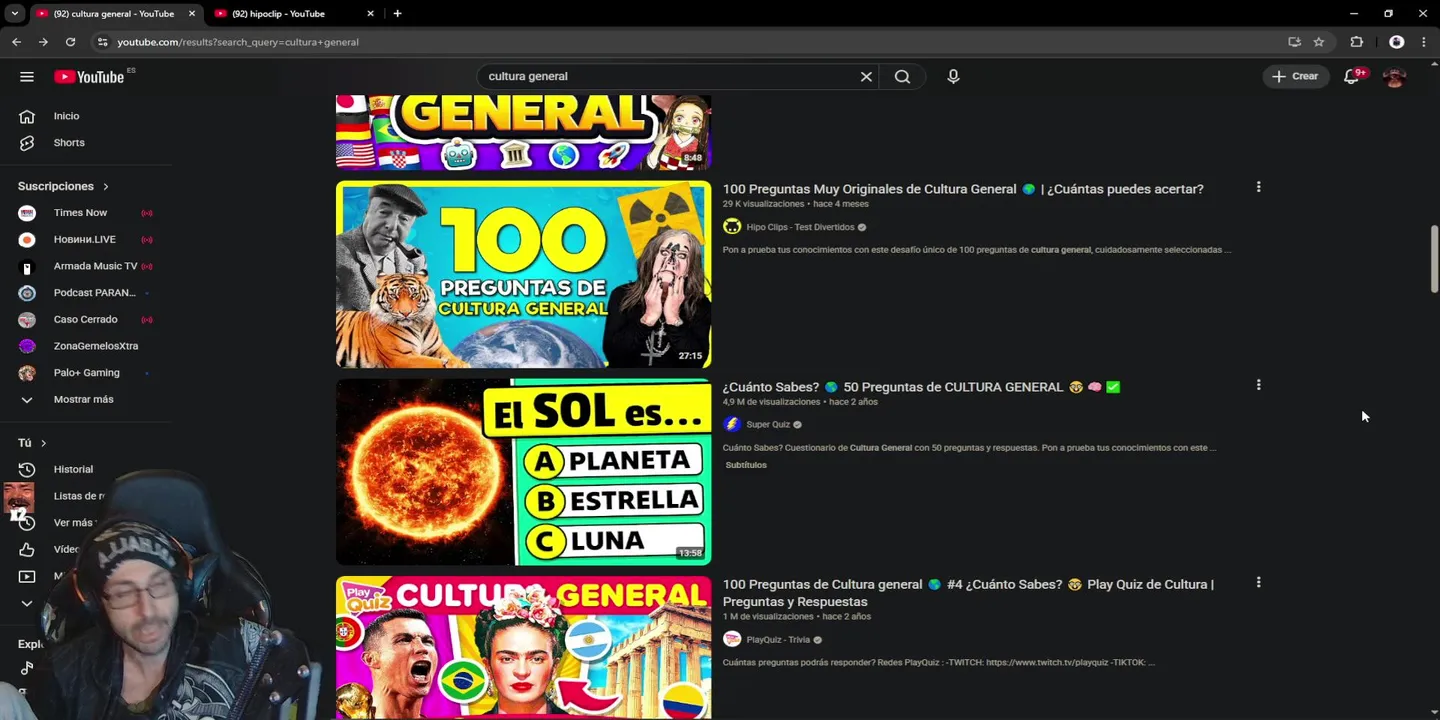The width and height of the screenshot is (1440, 720).
Task: Go back with the browser back arrow
Action: click(x=16, y=42)
